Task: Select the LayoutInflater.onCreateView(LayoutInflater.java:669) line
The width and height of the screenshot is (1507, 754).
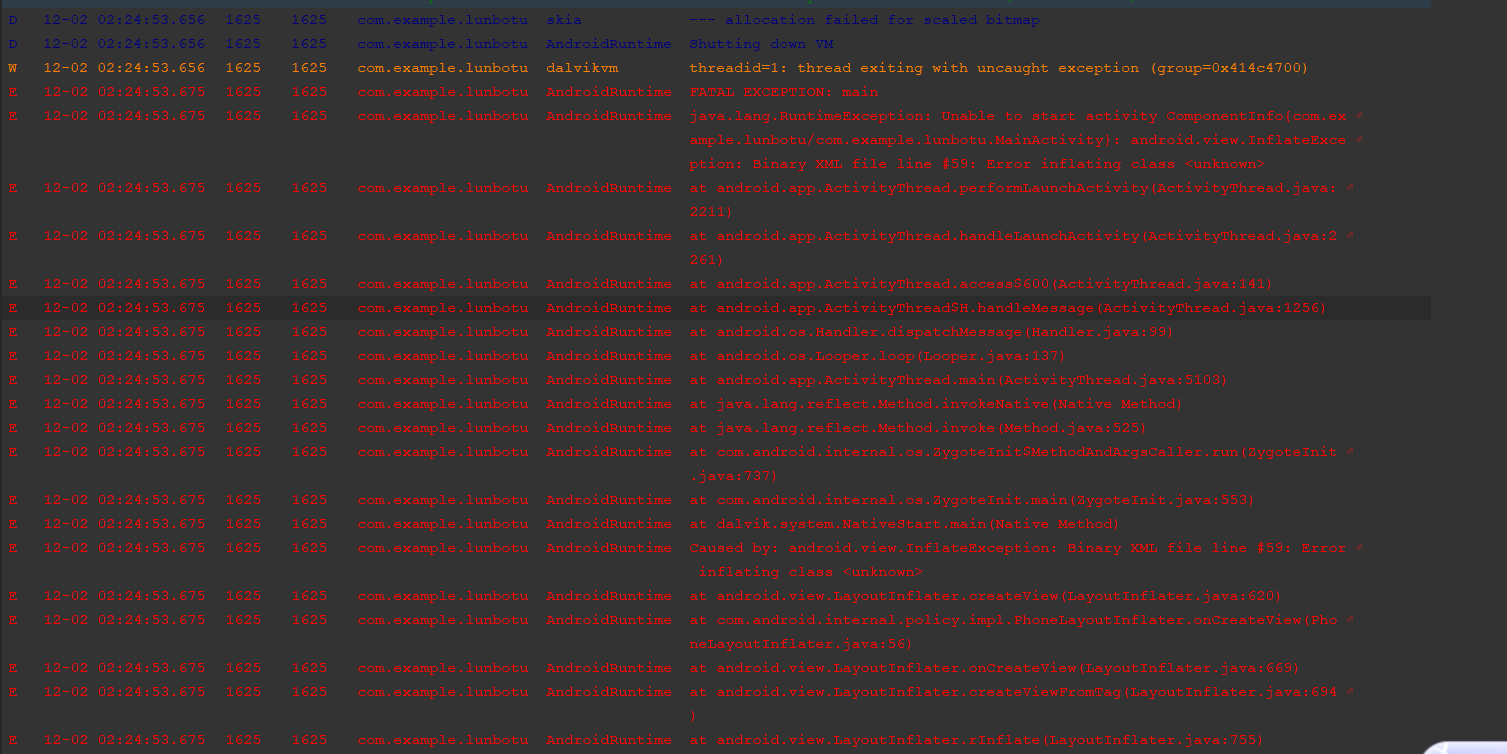Action: (994, 668)
